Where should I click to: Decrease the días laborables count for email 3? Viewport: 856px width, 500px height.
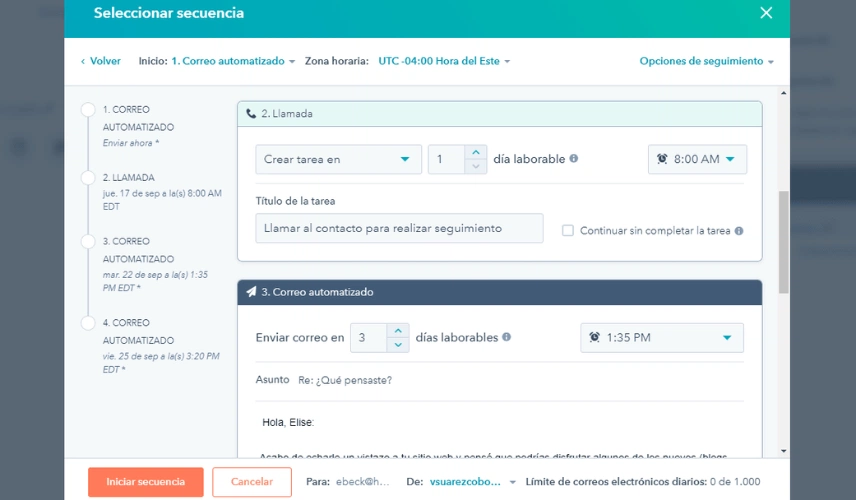point(398,345)
